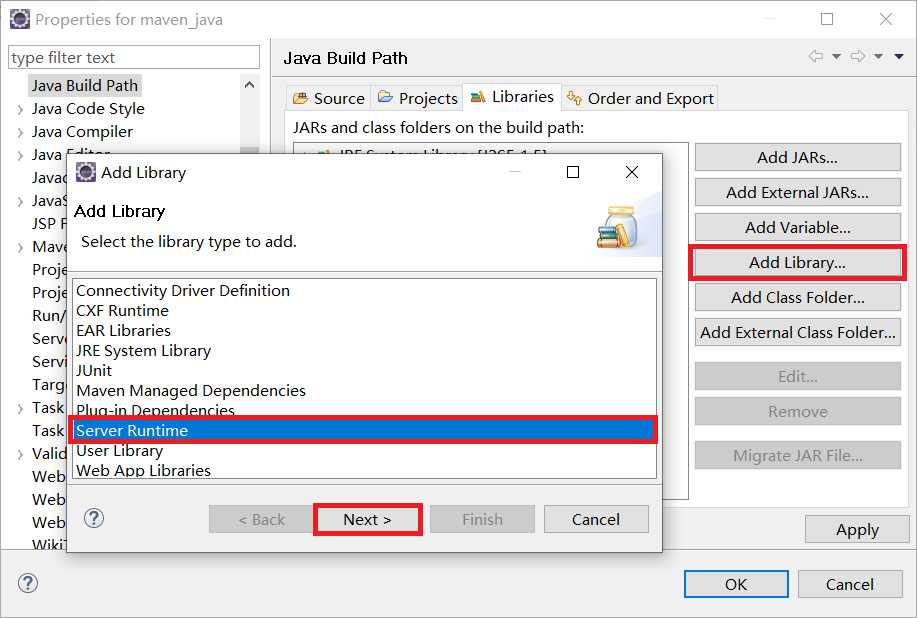
Task: Click the scroll-up arrow of the properties tree
Action: point(249,85)
